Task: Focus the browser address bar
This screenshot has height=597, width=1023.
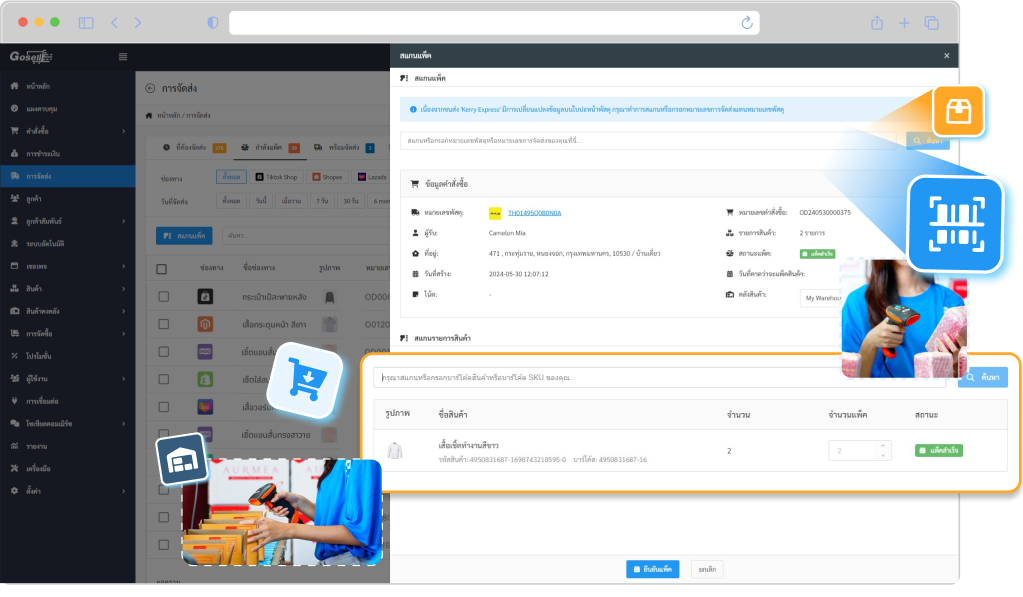Action: pos(494,23)
